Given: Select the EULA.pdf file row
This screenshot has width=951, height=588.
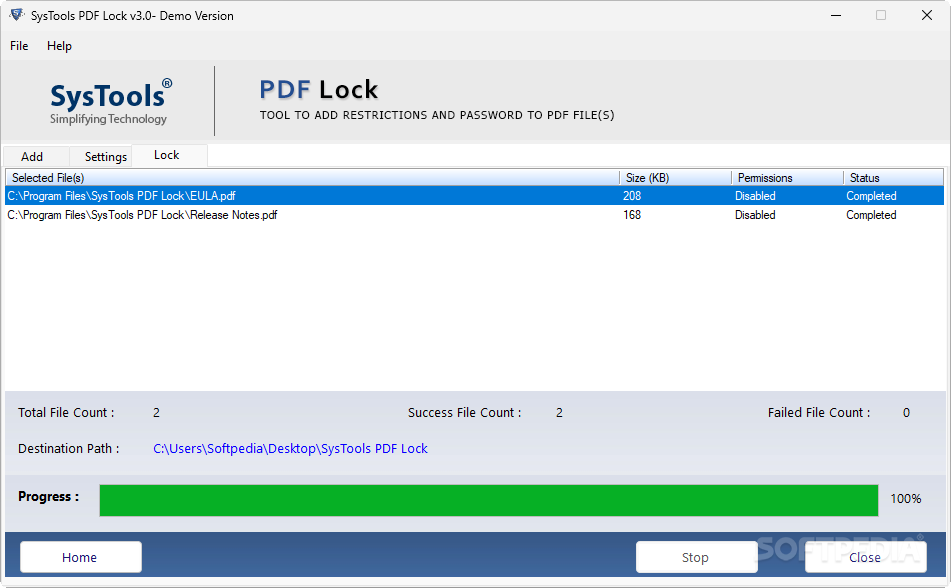Looking at the screenshot, I should (474, 196).
